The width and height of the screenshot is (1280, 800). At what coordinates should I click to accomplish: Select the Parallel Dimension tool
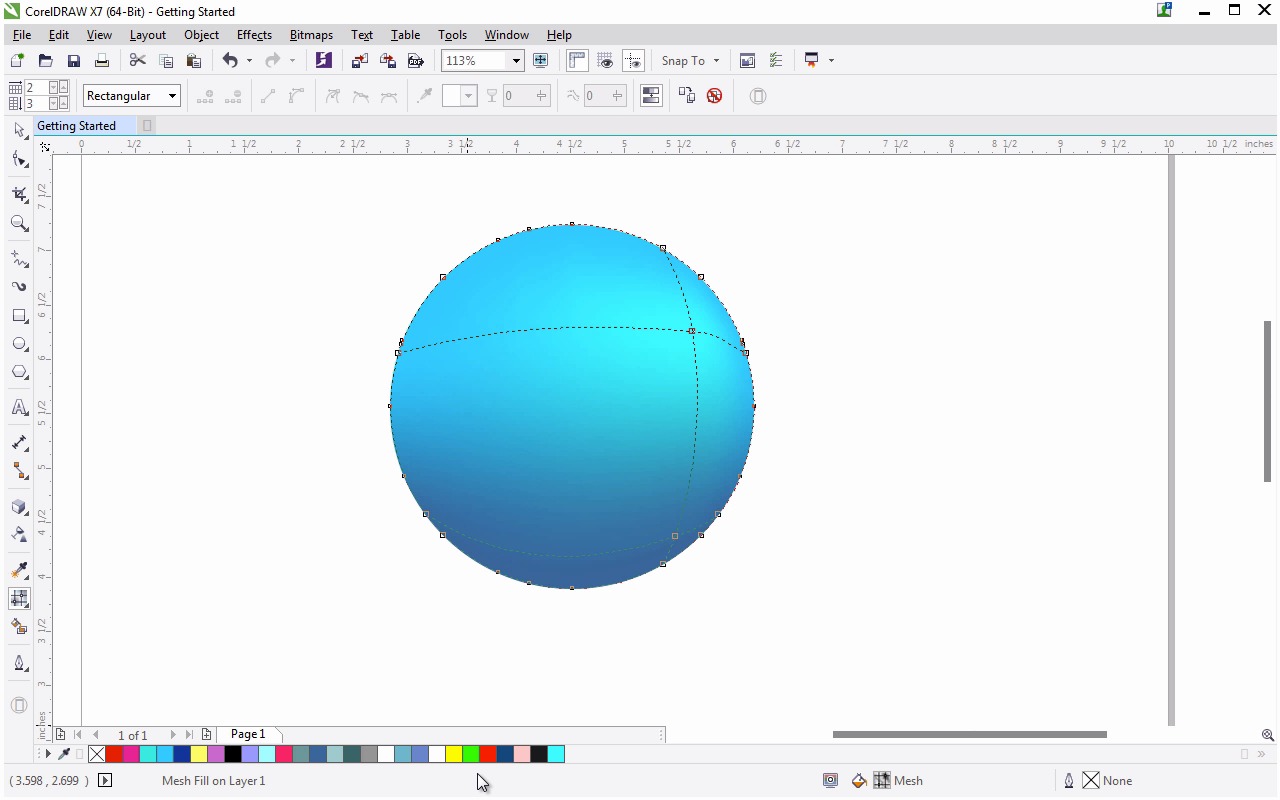[x=19, y=442]
